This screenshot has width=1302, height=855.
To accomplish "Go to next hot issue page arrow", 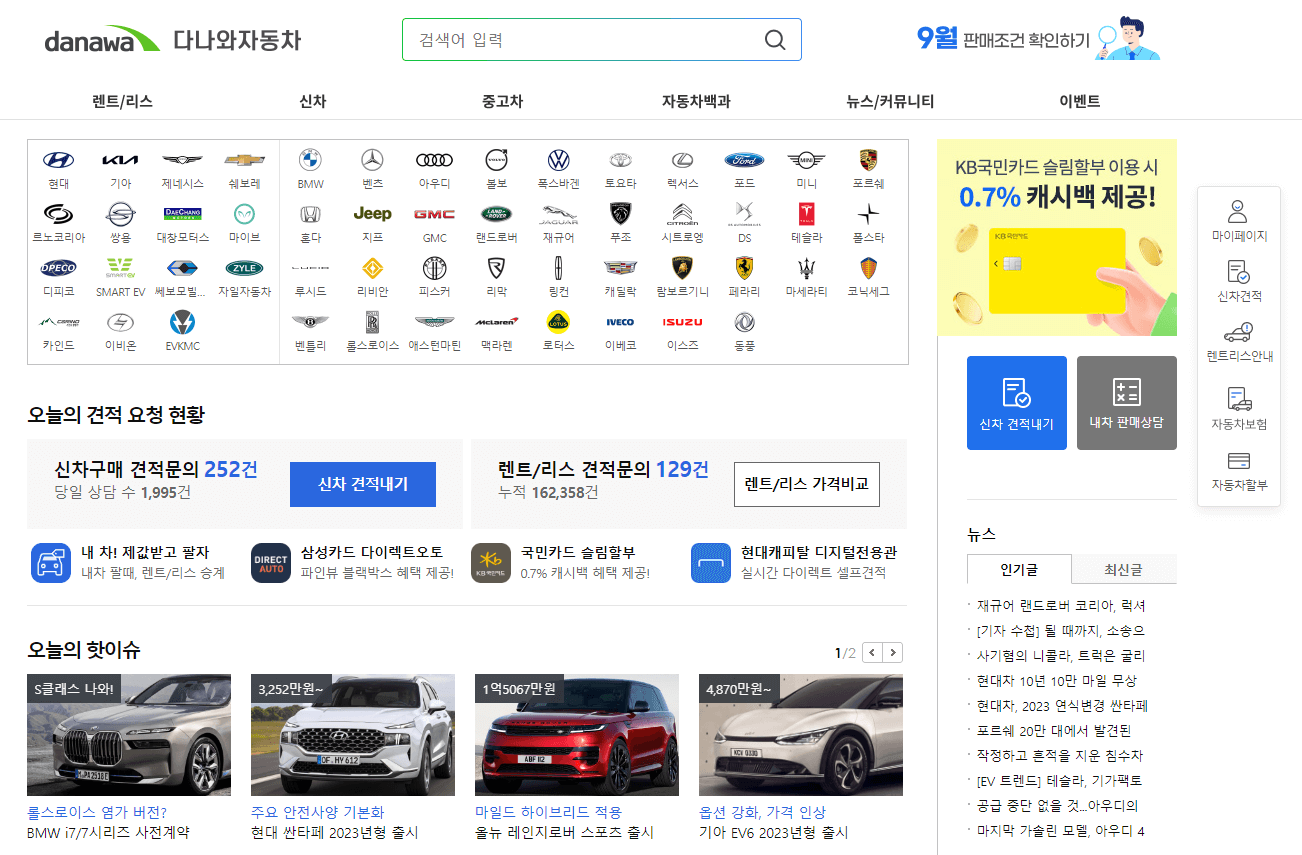I will click(893, 653).
